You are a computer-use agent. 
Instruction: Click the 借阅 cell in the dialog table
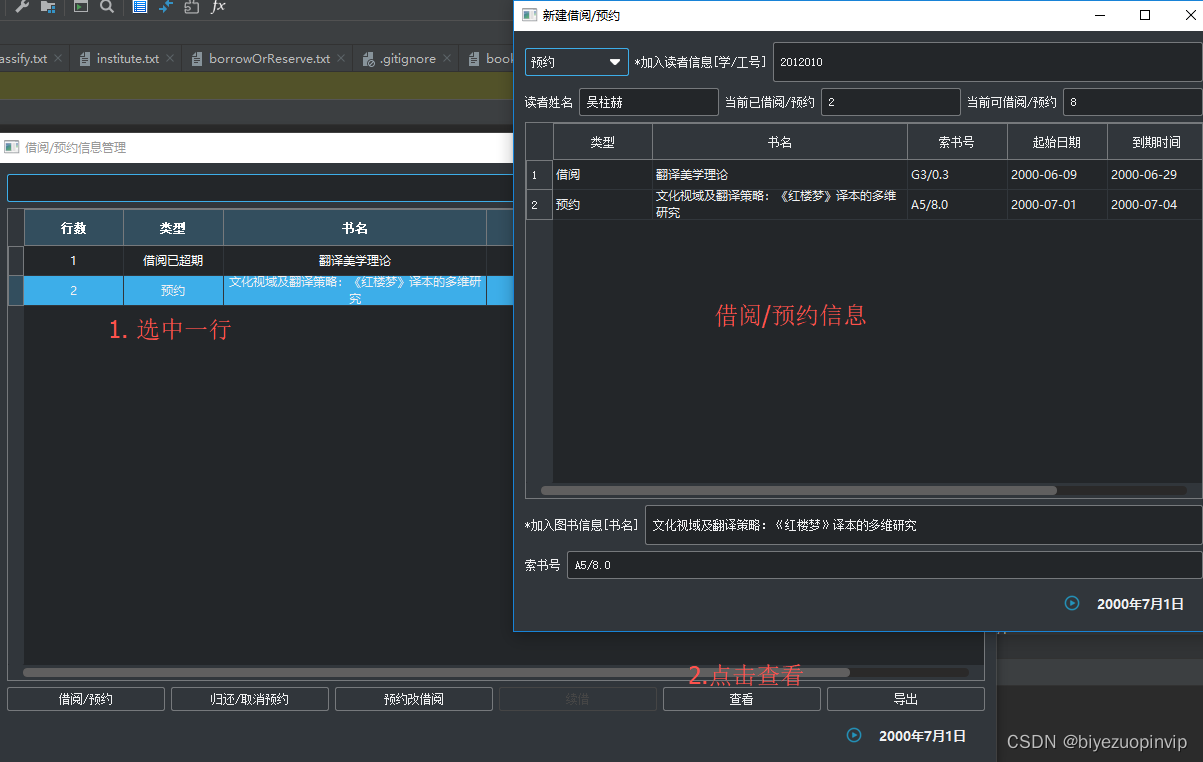pyautogui.click(x=603, y=175)
